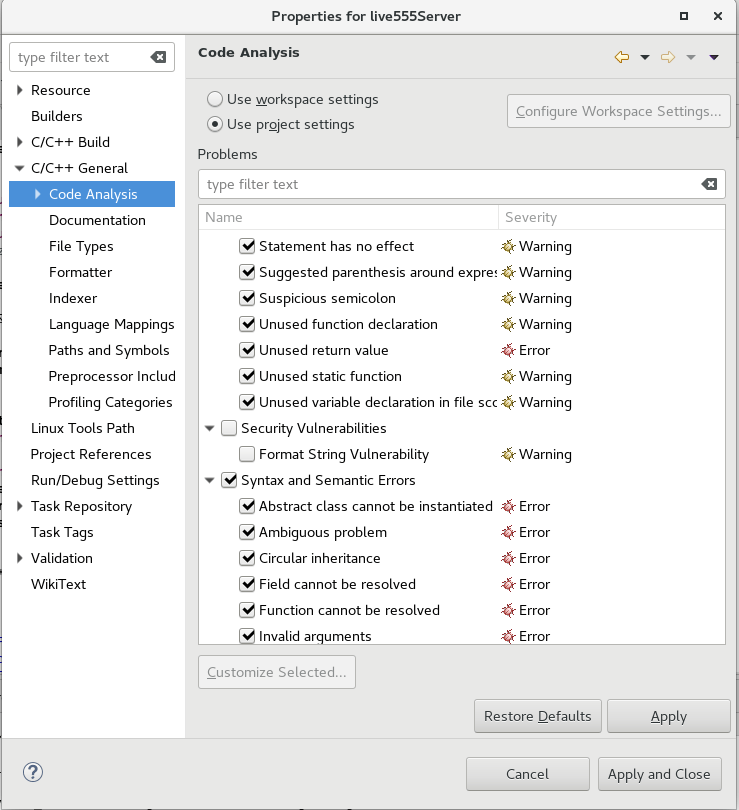This screenshot has height=810, width=739.
Task: Open the Formatter preferences page
Action: coord(80,272)
